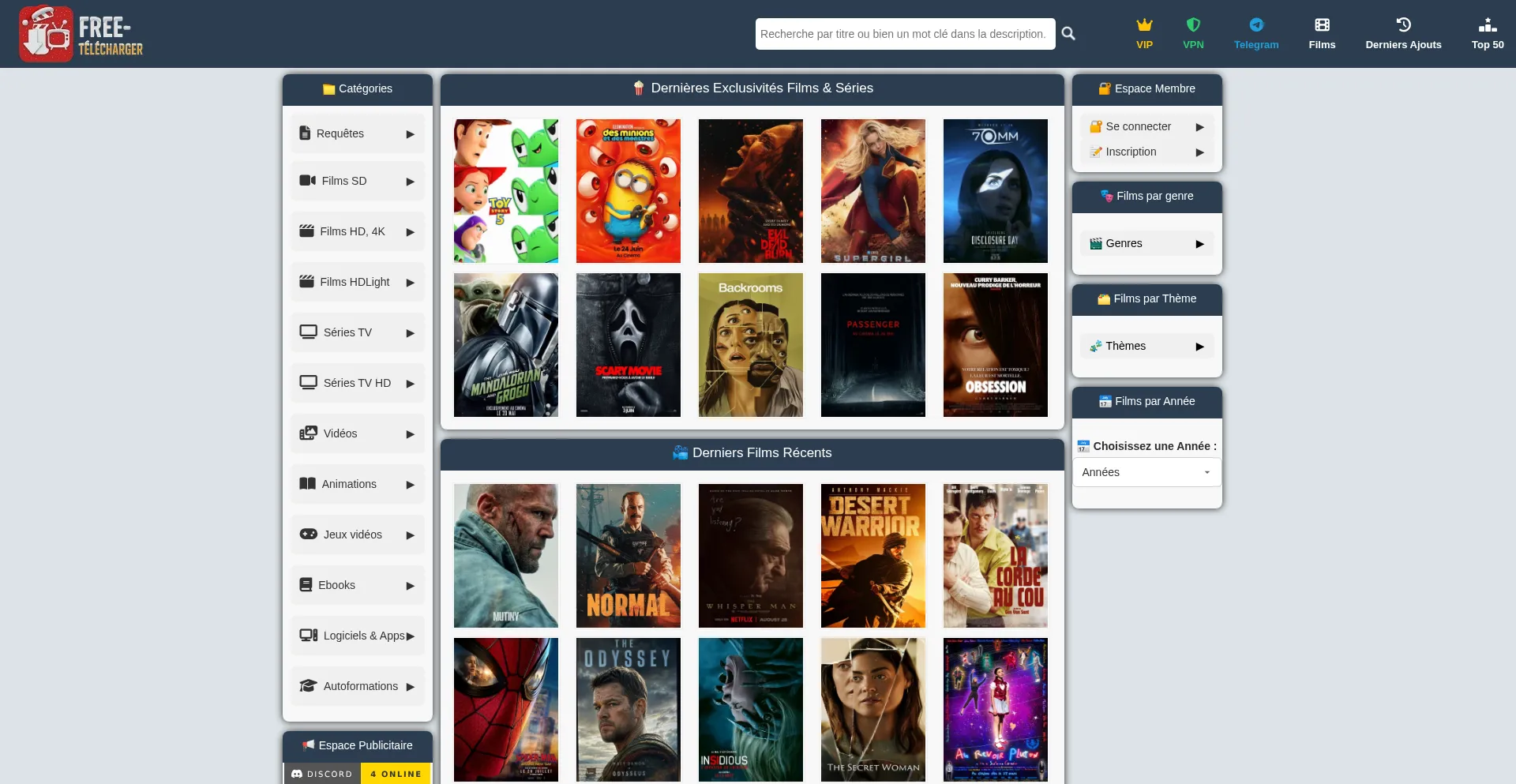Open the Années year dropdown
1516x784 pixels.
[1146, 472]
